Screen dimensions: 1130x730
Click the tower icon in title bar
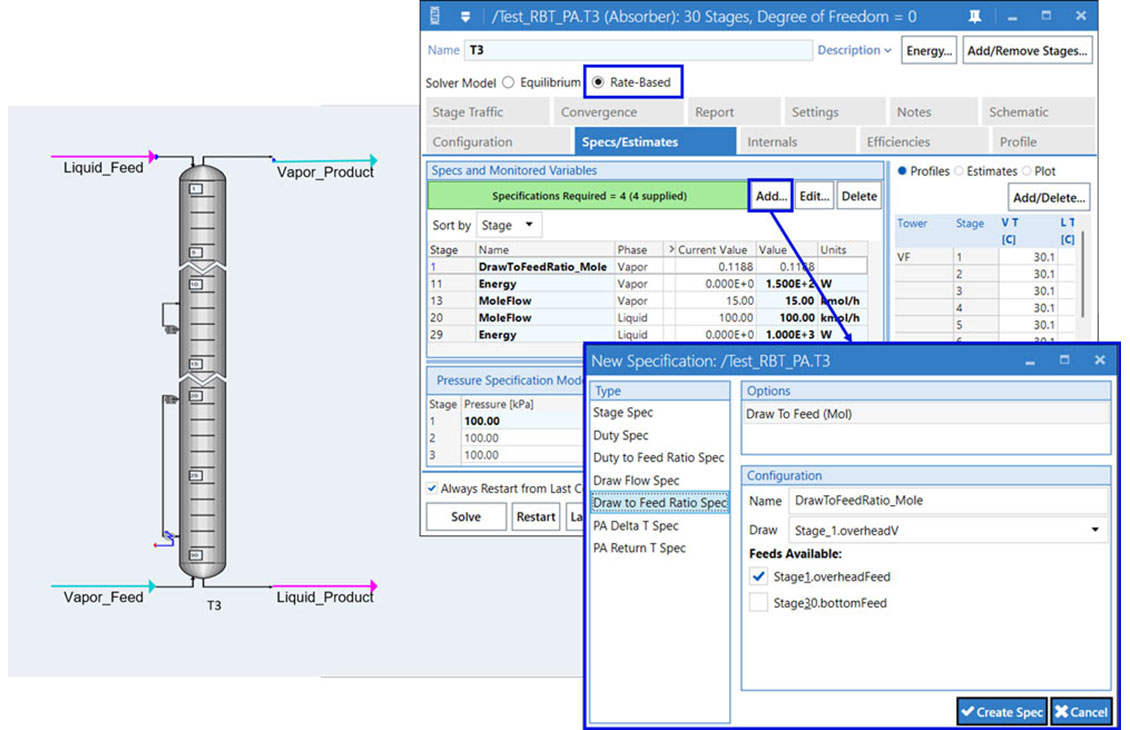click(434, 17)
